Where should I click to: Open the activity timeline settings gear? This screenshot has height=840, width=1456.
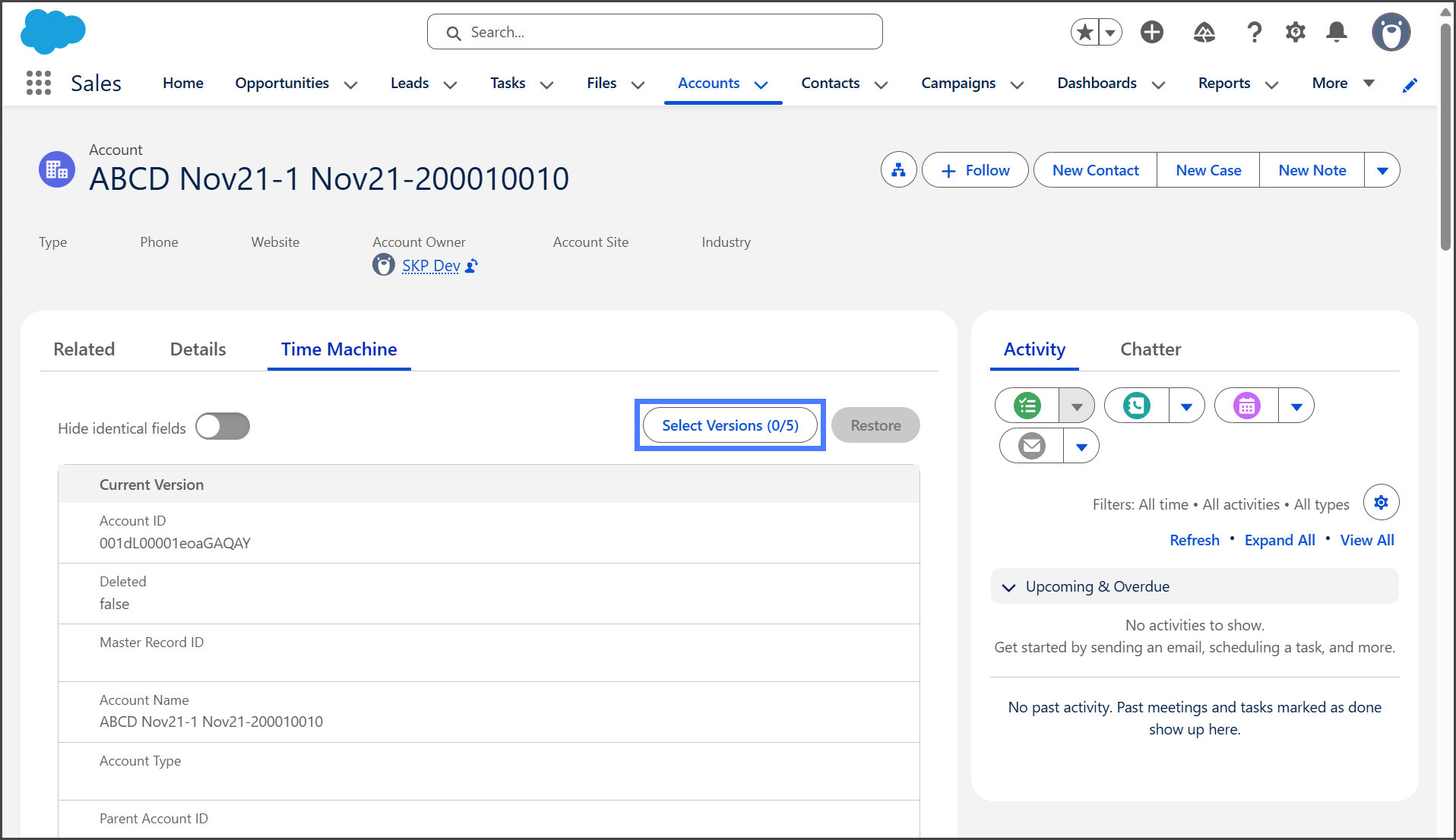coord(1381,503)
